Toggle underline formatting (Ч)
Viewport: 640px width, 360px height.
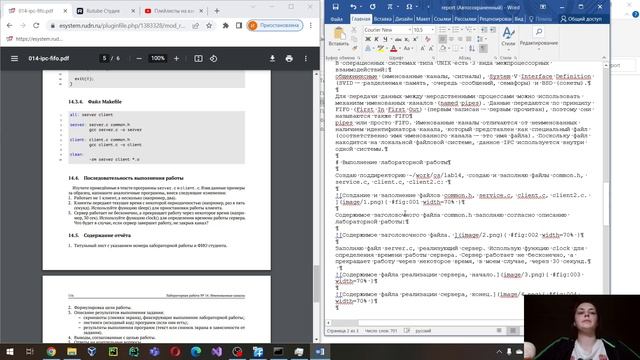(385, 39)
